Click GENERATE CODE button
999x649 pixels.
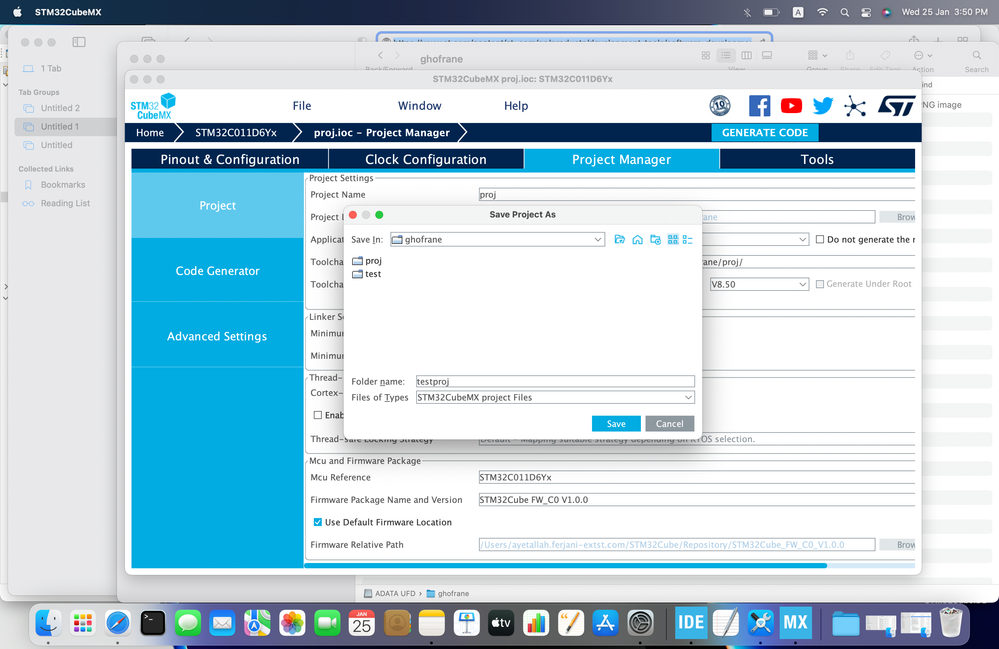765,132
